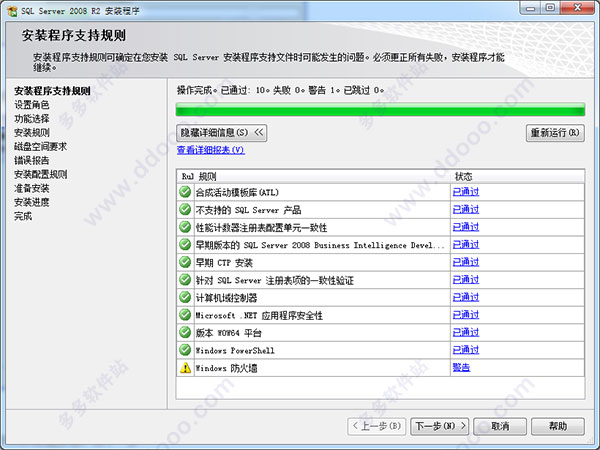Image resolution: width=600 pixels, height=450 pixels.
Task: Open help via 帮助 button
Action: (558, 426)
